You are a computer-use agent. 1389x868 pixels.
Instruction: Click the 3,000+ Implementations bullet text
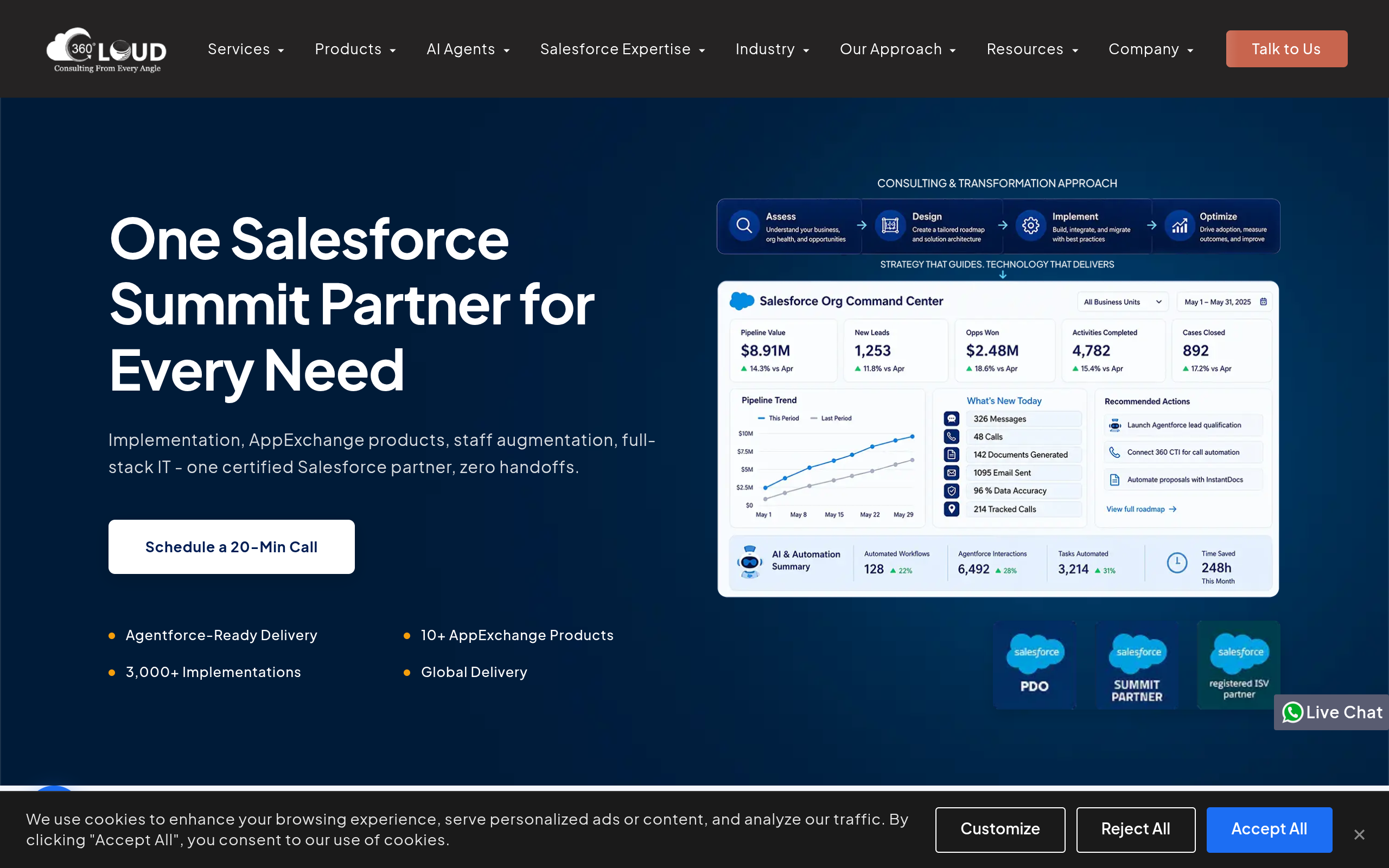point(213,672)
